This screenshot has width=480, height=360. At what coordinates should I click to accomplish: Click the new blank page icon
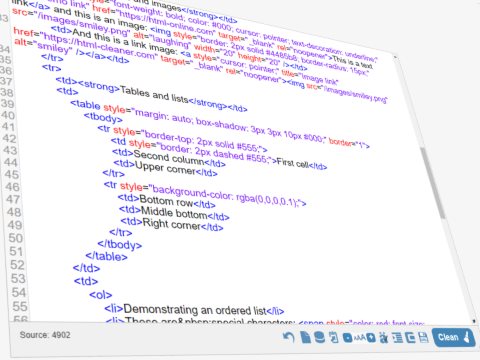(305, 337)
